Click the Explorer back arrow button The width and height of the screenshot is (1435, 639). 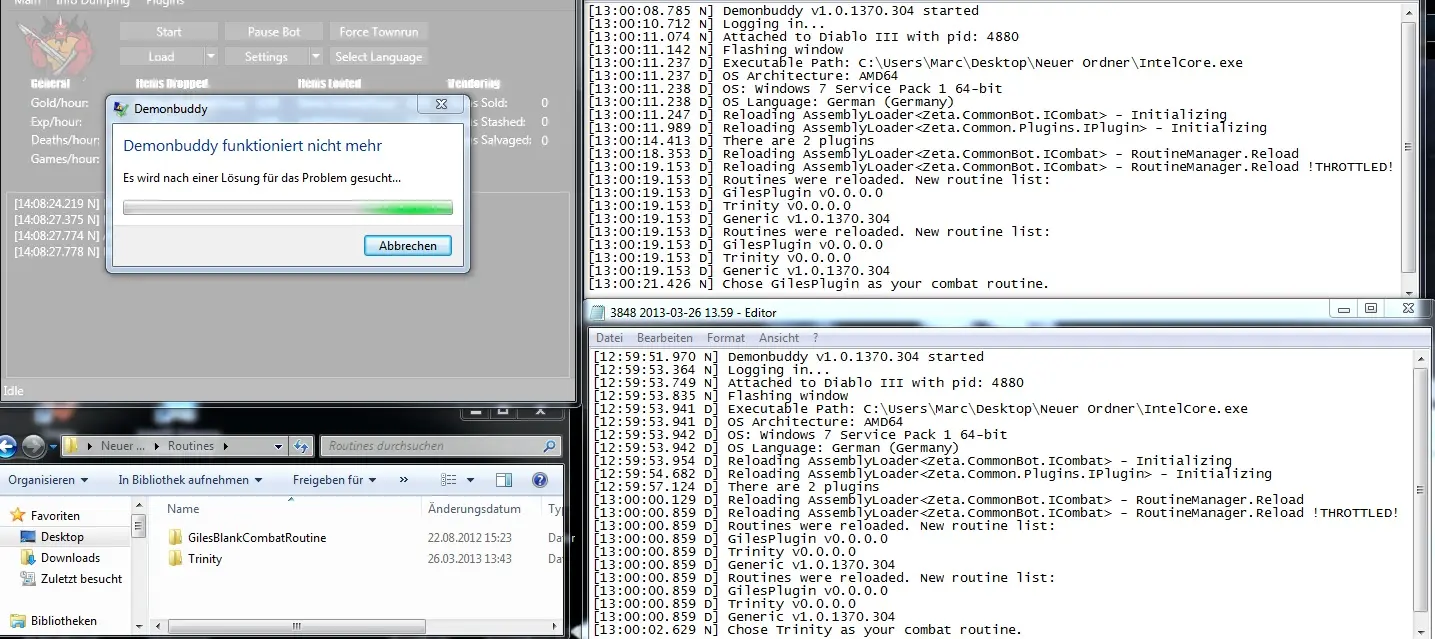[8, 446]
